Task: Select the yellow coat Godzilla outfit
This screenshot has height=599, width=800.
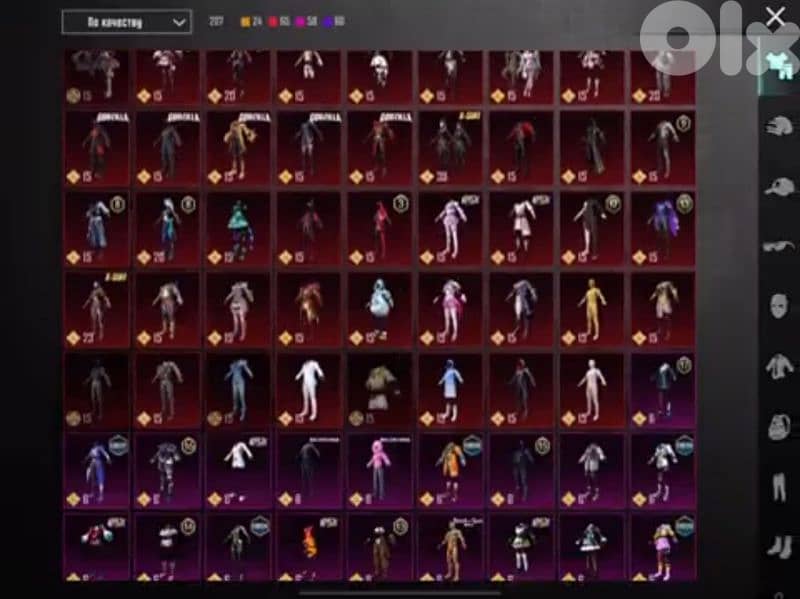Action: coord(238,148)
